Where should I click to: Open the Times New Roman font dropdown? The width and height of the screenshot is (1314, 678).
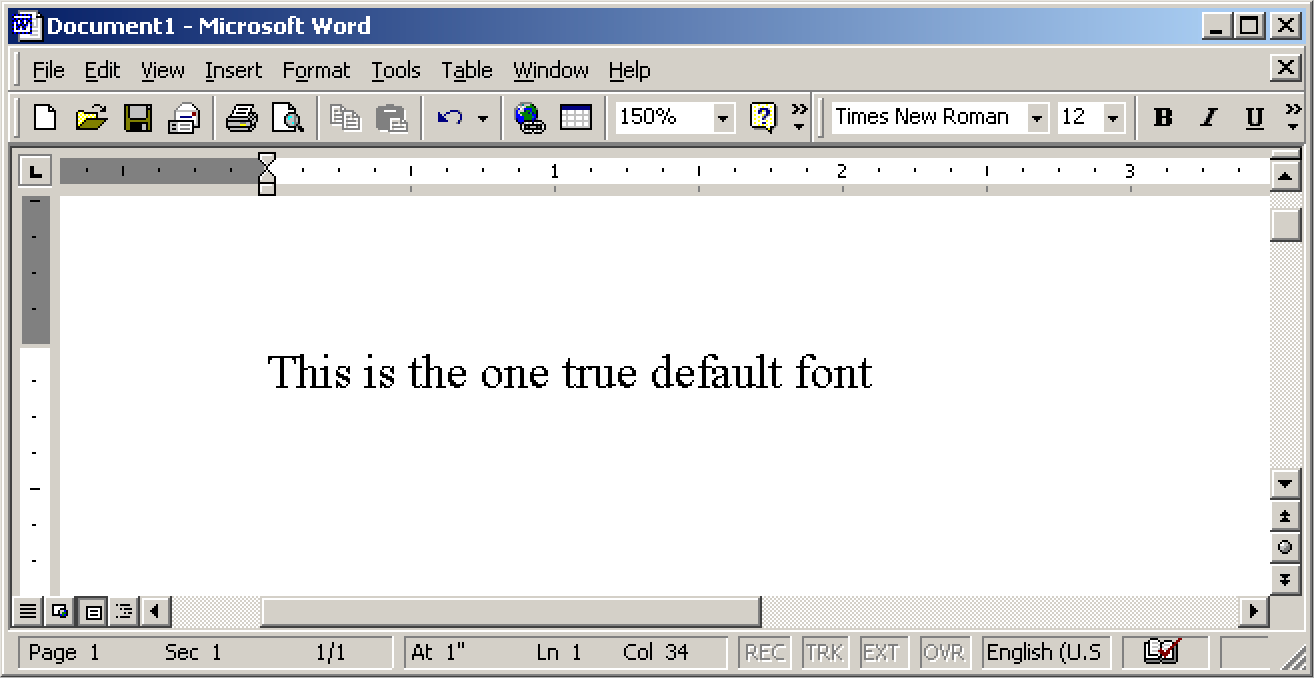pyautogui.click(x=1037, y=118)
